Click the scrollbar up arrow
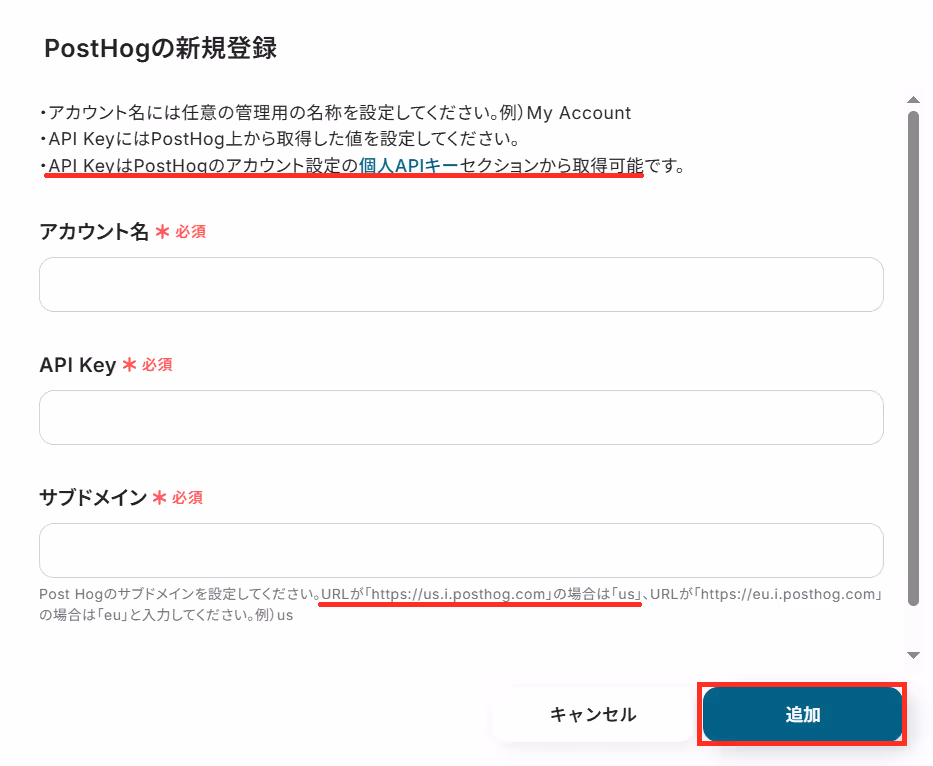Image resolution: width=933 pixels, height=766 pixels. pos(913,99)
